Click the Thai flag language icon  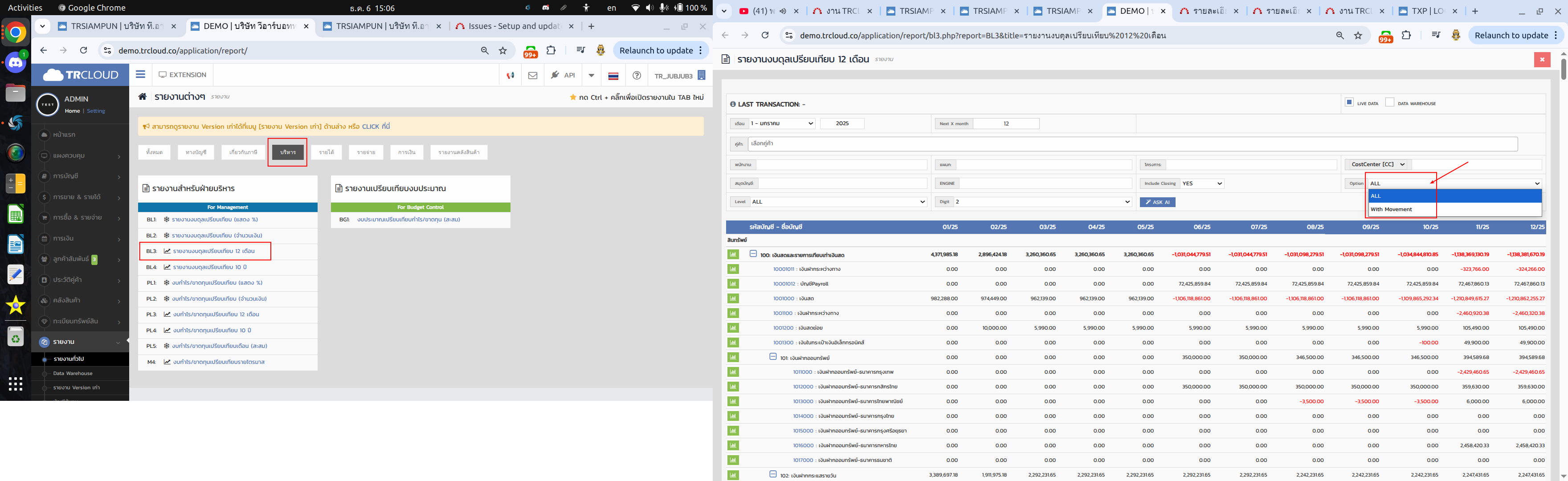tap(613, 76)
